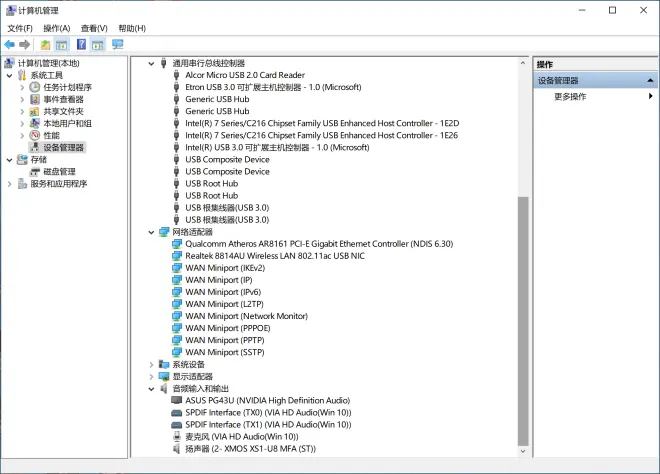Click the USB plug icon of 通用串行总线控制器
660x474 pixels.
click(164, 63)
